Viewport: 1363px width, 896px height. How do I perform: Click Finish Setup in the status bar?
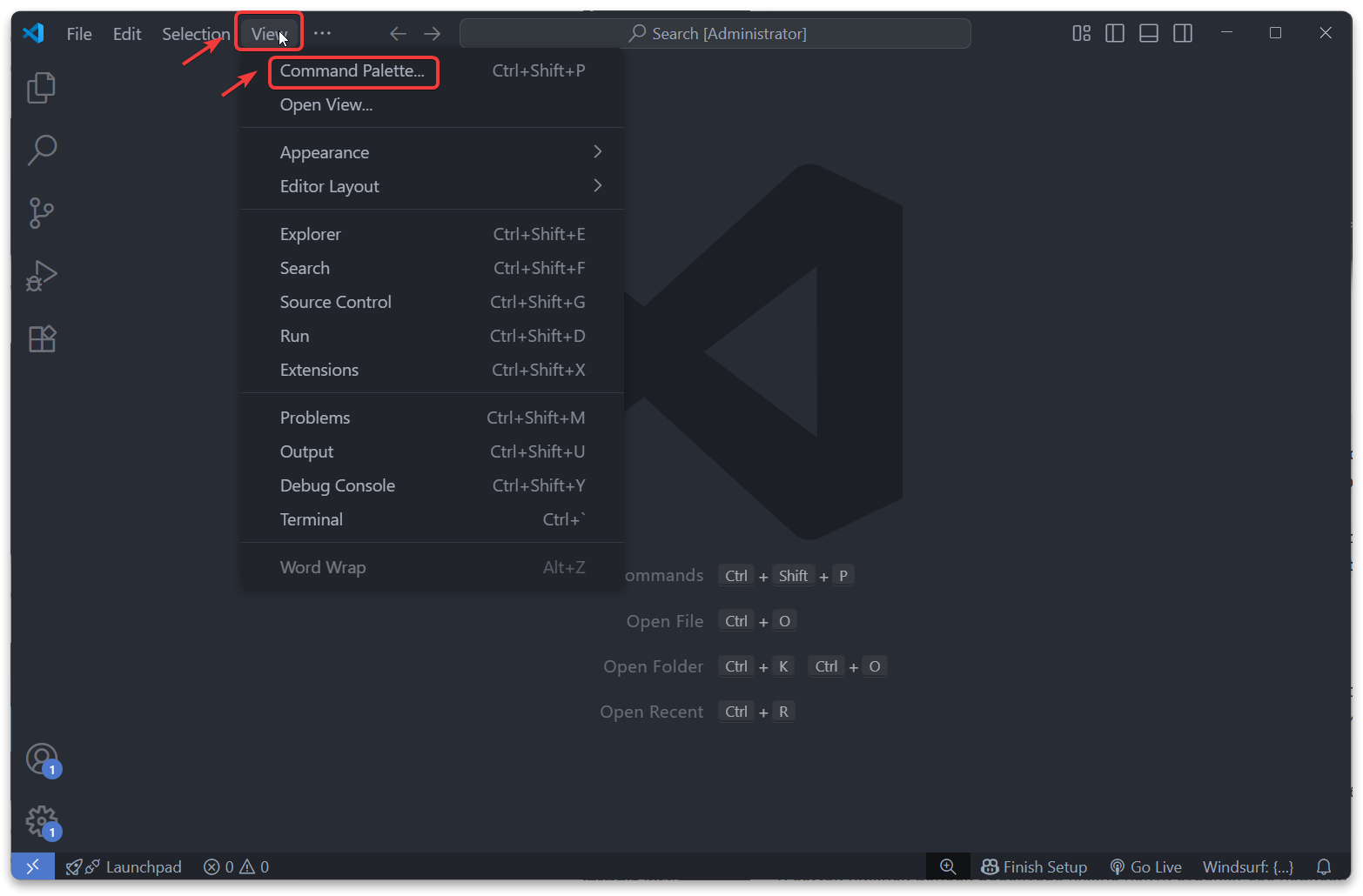[1034, 866]
